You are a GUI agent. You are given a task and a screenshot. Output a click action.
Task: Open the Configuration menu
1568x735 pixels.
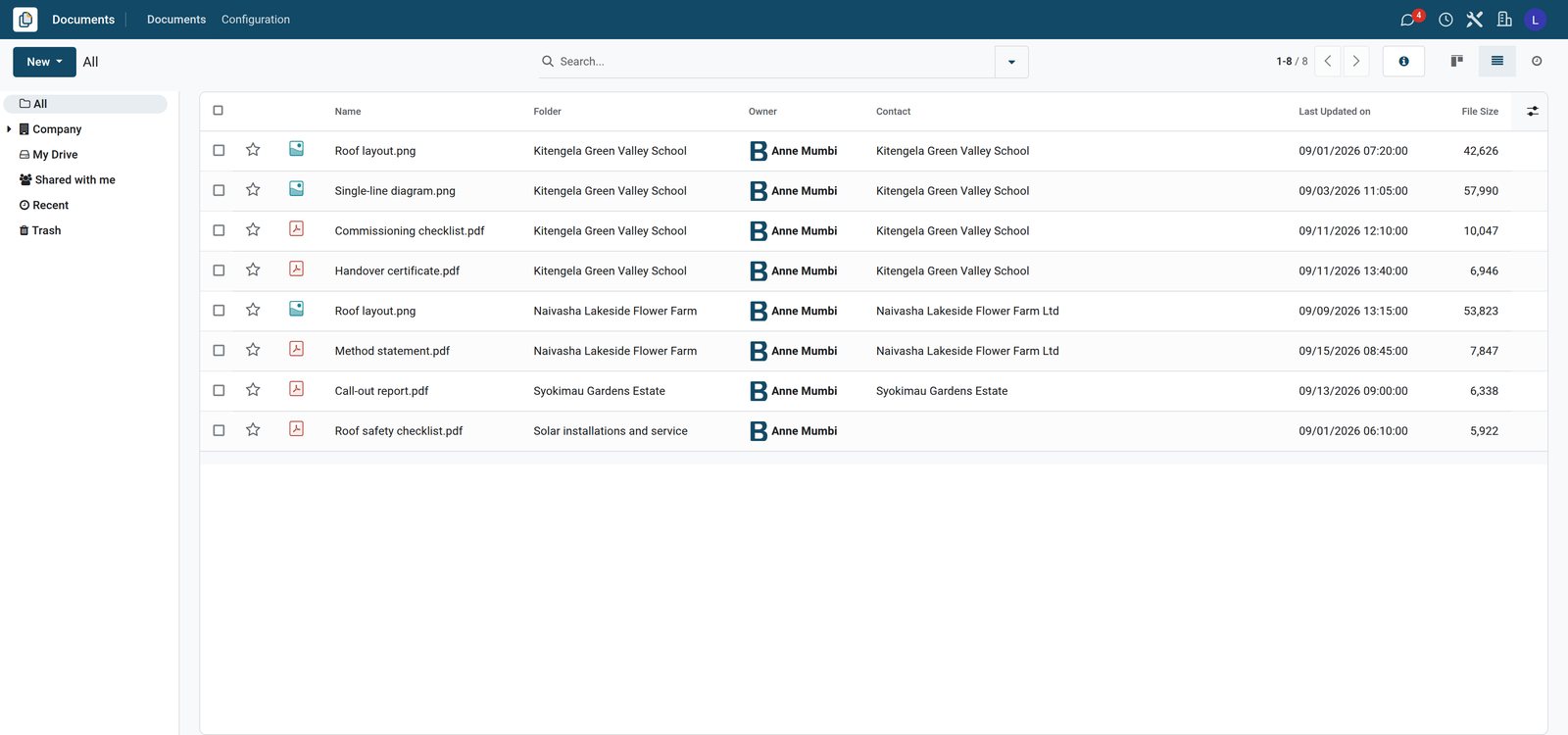(x=256, y=20)
